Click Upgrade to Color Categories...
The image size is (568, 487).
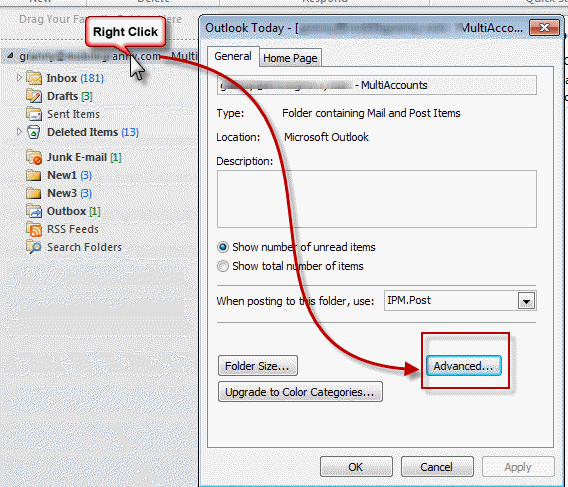(300, 392)
